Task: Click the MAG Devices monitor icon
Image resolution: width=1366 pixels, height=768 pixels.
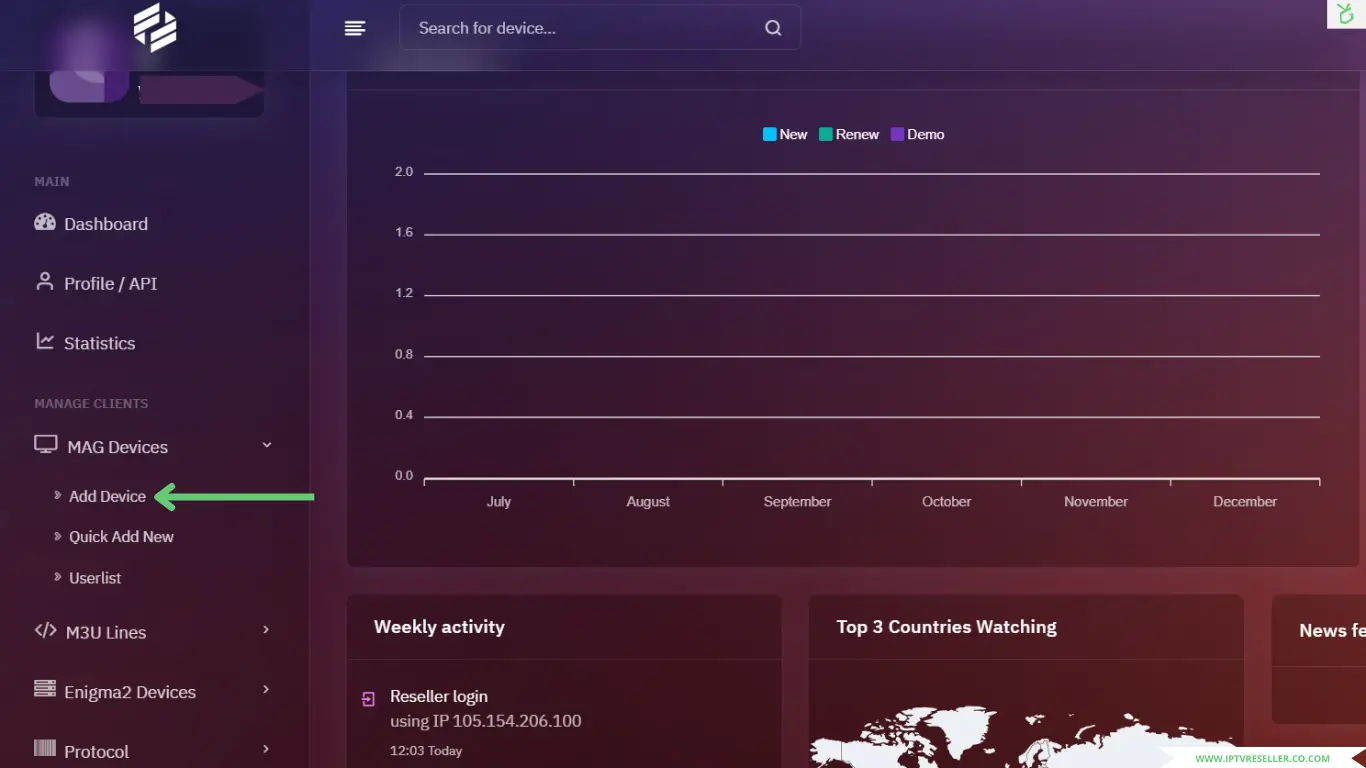Action: (x=46, y=445)
